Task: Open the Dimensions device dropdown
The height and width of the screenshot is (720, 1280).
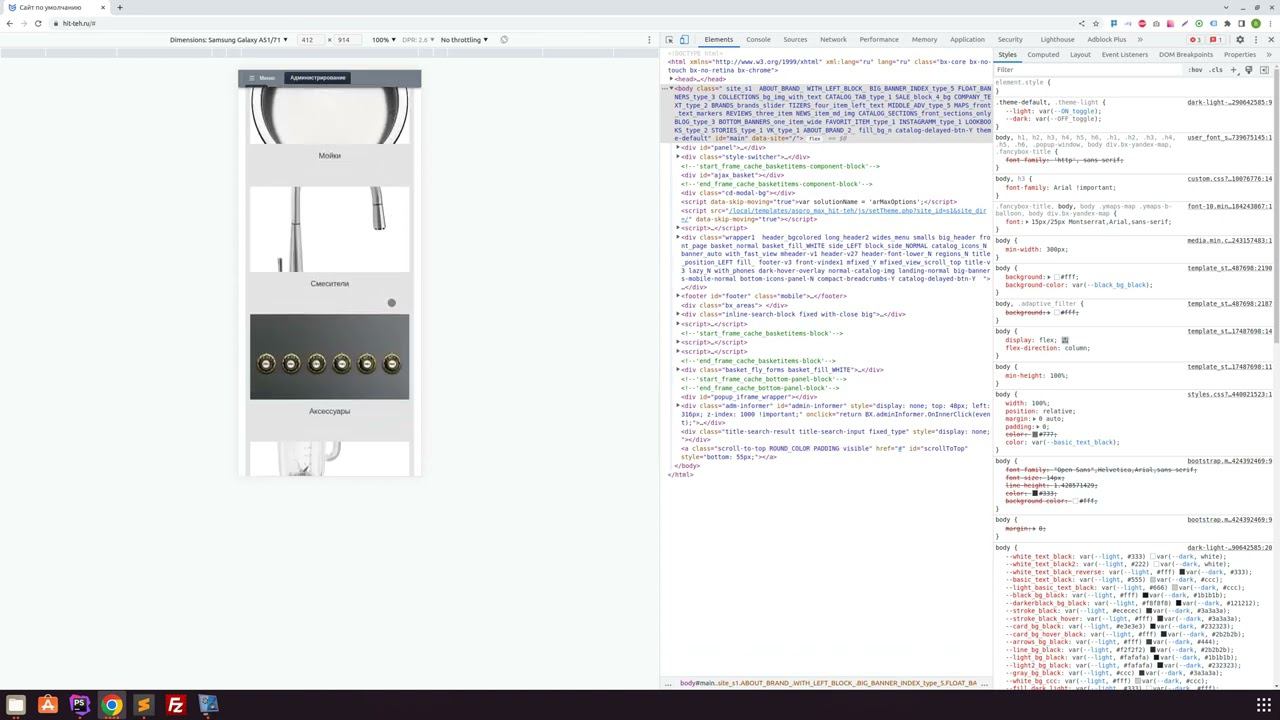Action: point(229,40)
